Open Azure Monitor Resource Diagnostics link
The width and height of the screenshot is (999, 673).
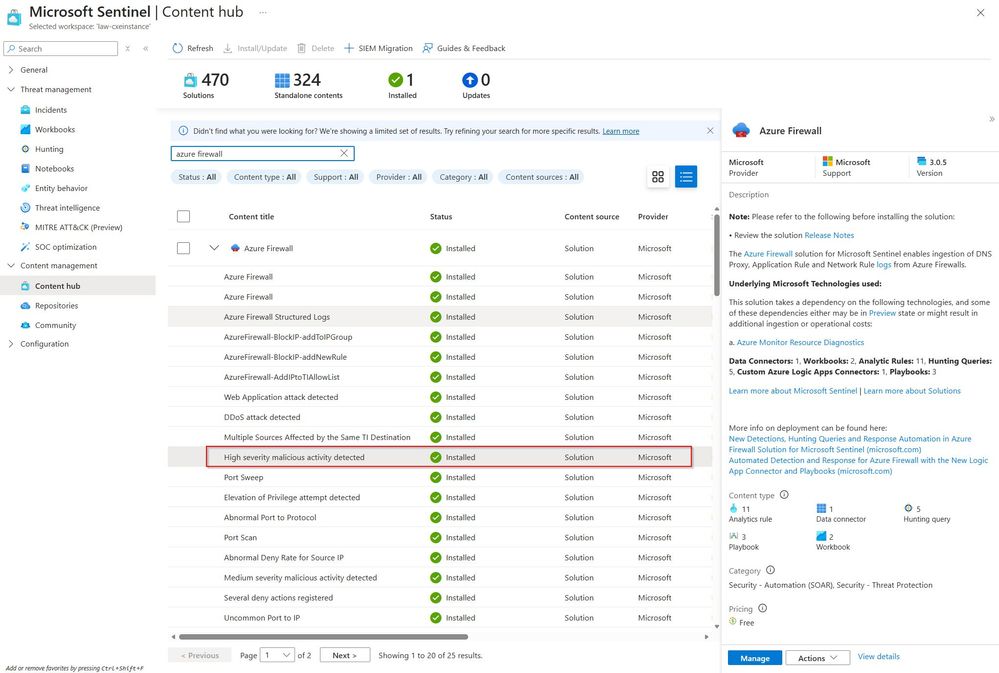pos(800,342)
